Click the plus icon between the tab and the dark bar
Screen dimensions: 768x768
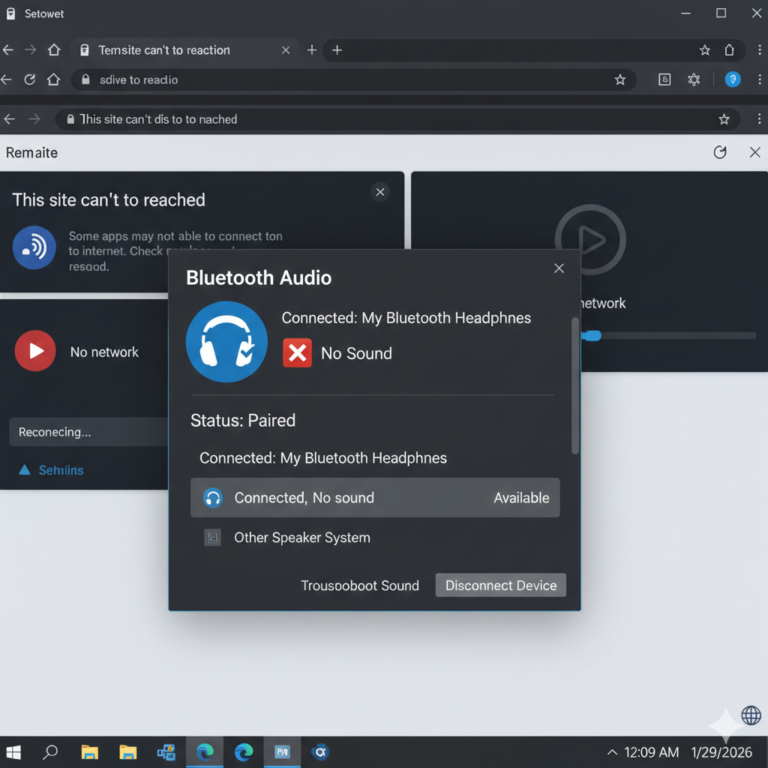click(312, 50)
